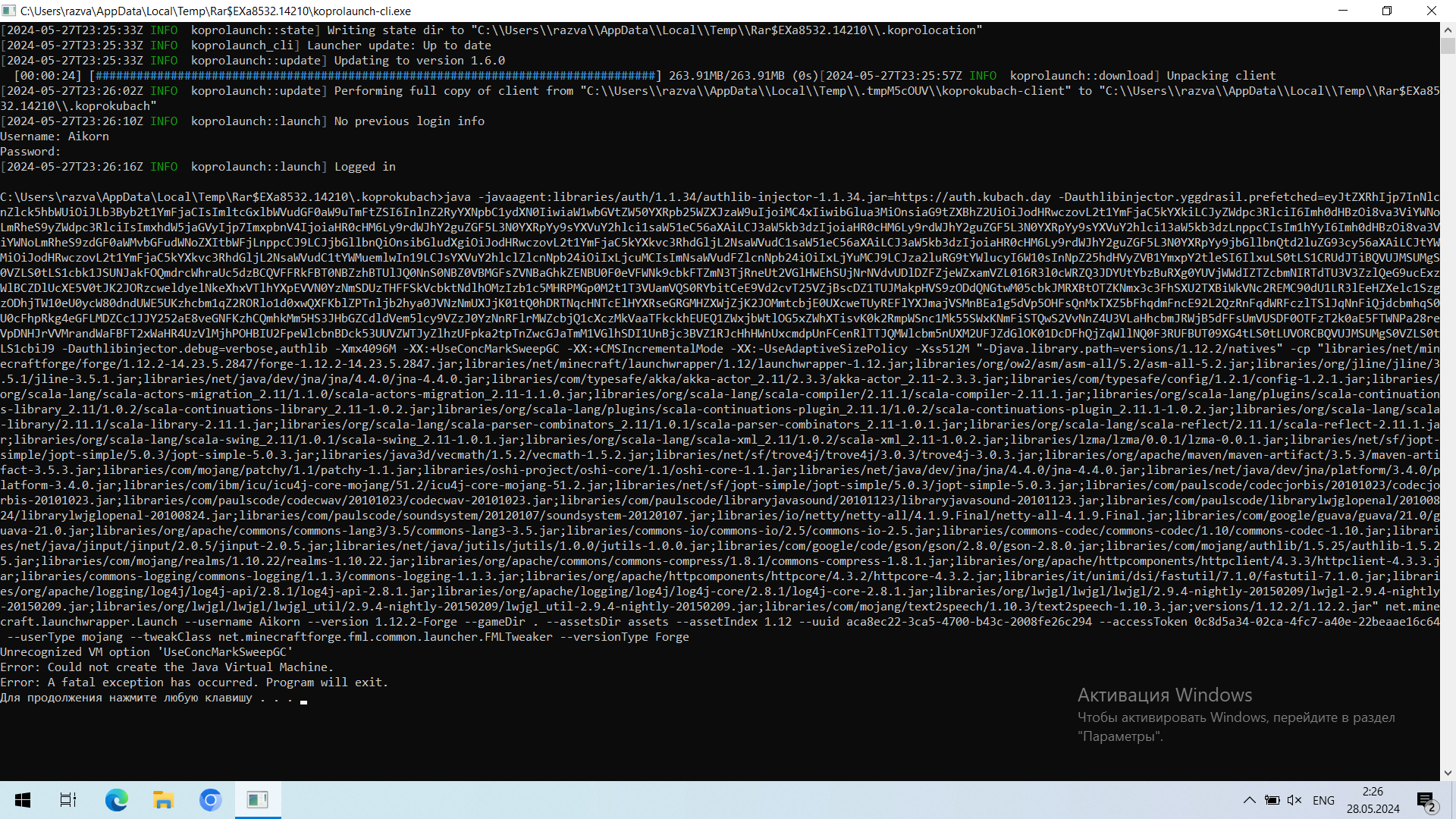Select the koprolaunch console taskbar icon
1456x819 pixels.
258,800
